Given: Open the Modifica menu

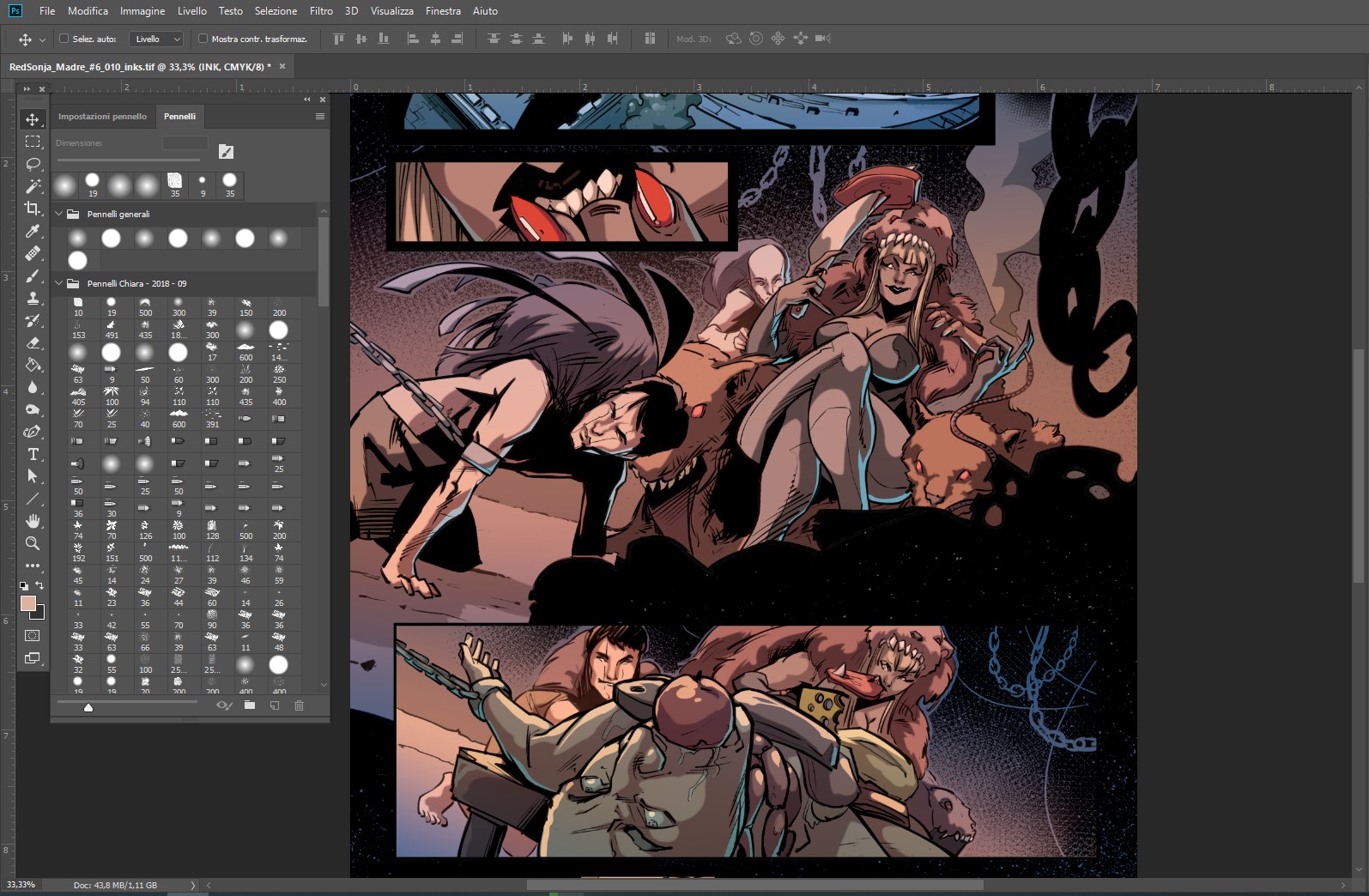Looking at the screenshot, I should coord(88,11).
